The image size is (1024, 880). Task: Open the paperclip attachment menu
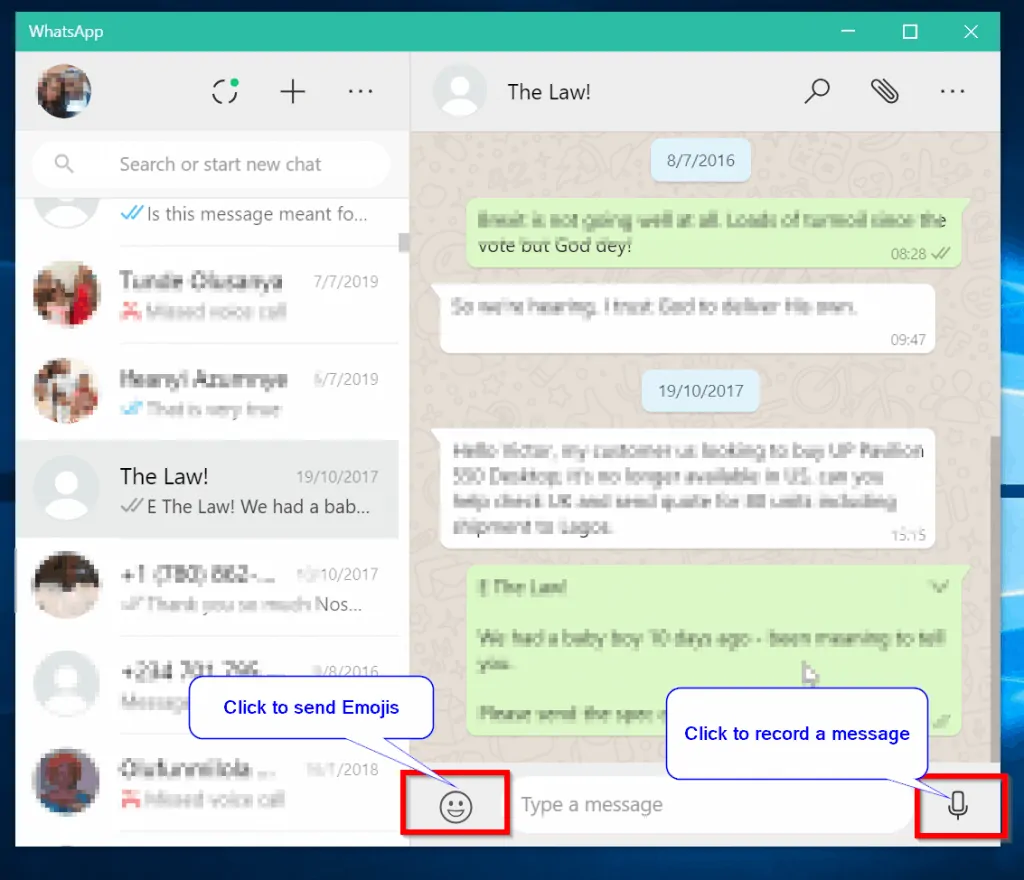(884, 92)
